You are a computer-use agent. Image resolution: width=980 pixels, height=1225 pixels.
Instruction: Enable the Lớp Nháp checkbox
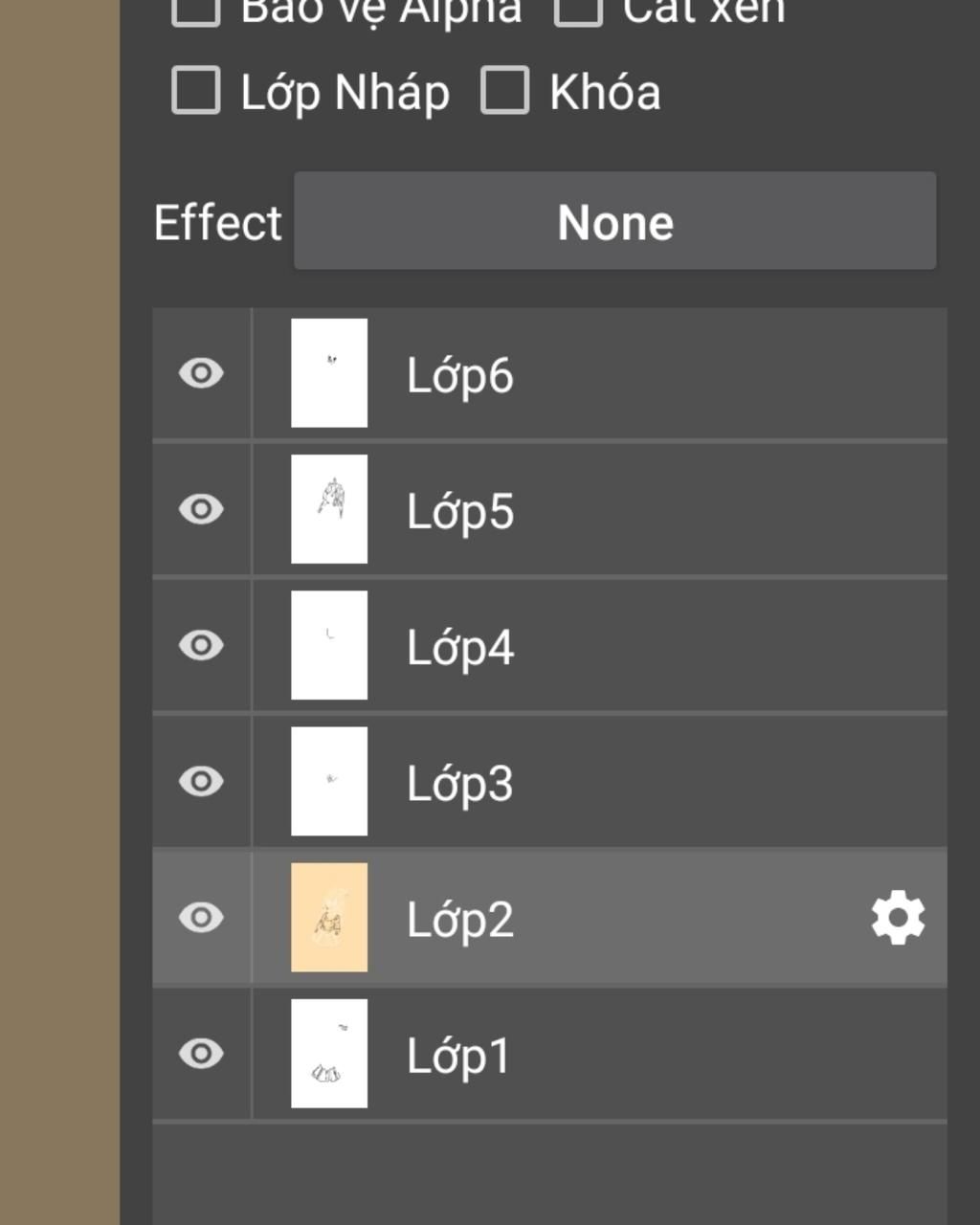tap(196, 91)
